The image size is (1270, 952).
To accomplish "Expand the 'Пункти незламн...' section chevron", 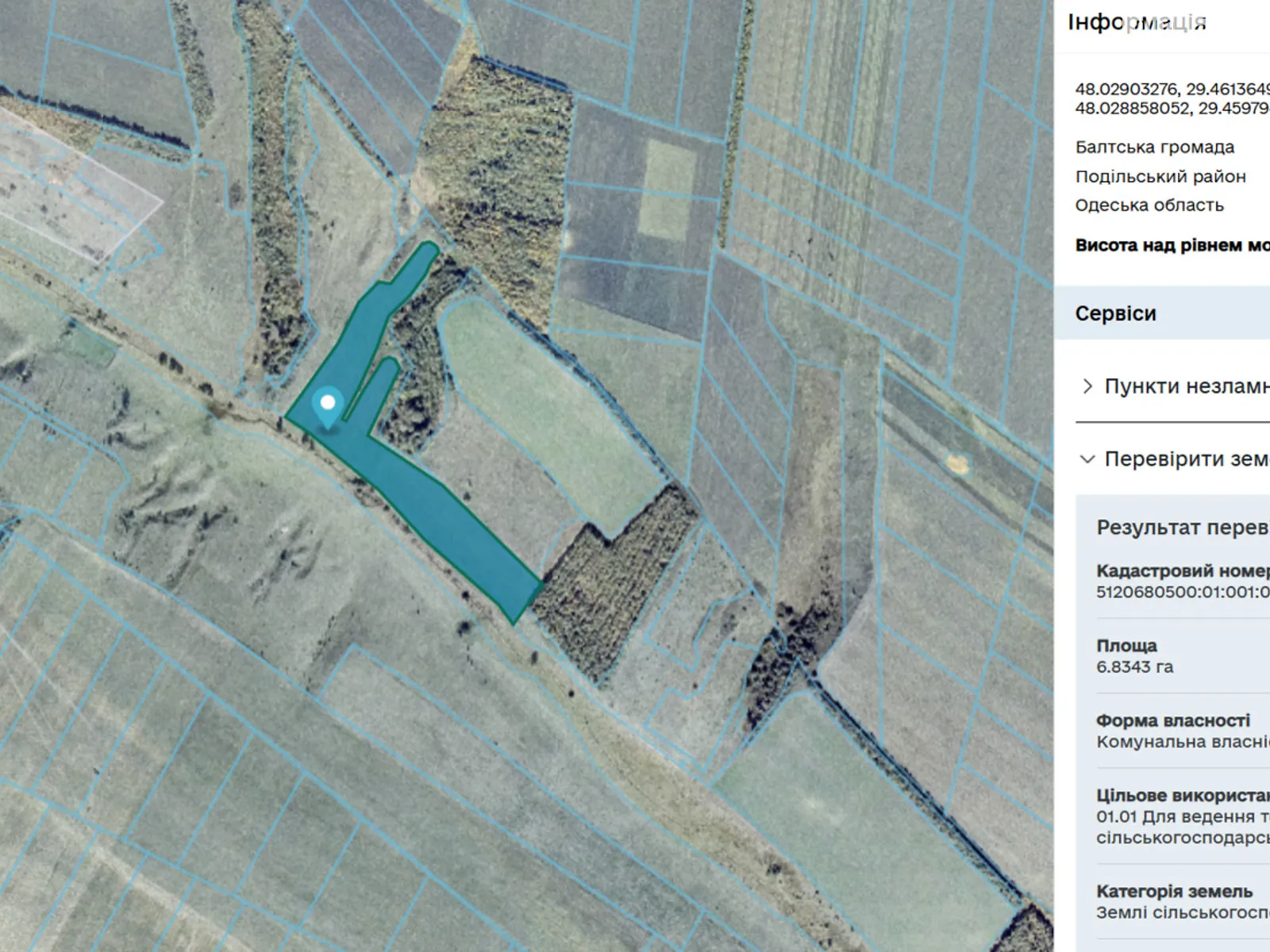I will (1087, 386).
